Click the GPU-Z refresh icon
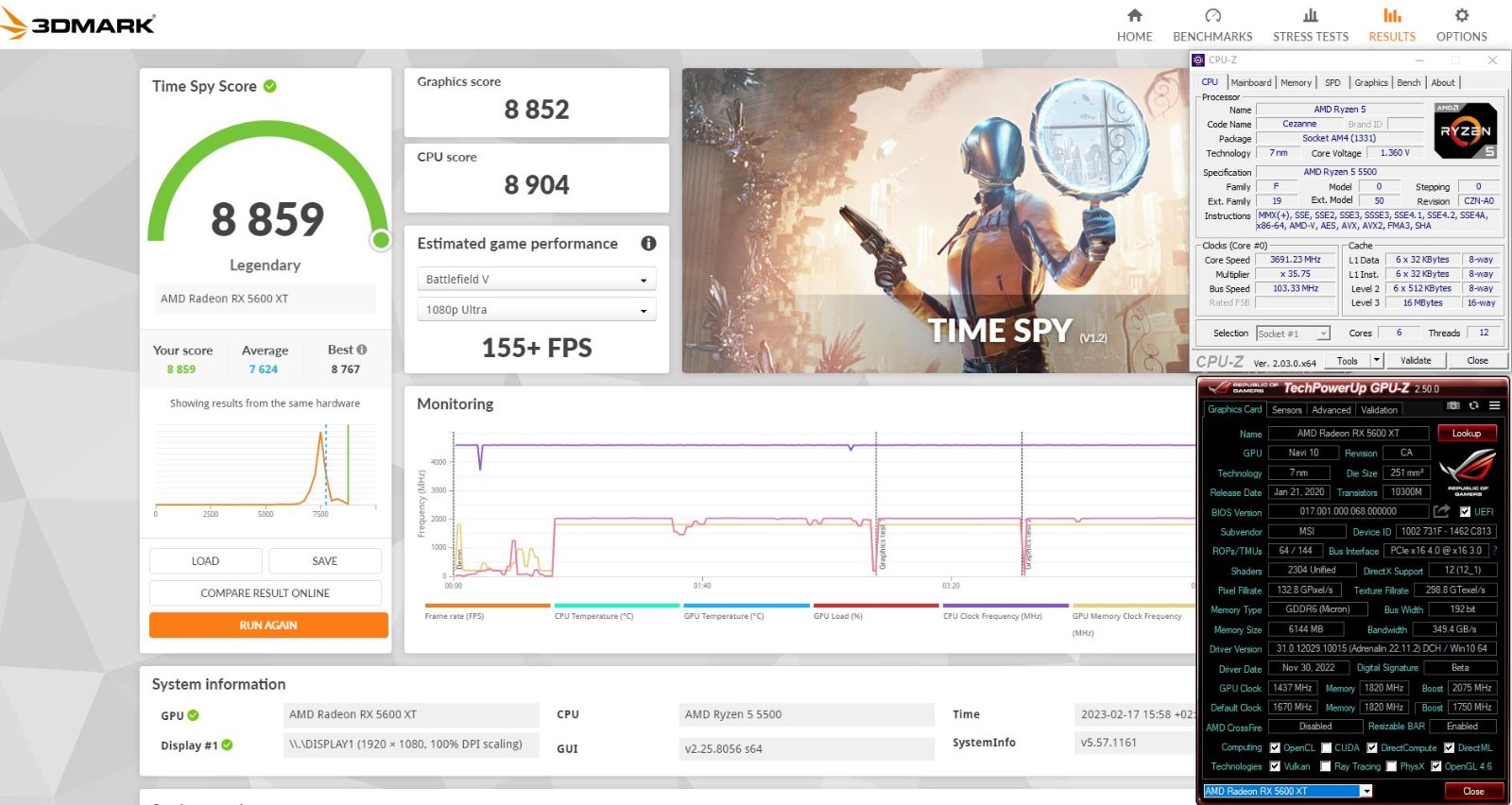Screen dimensions: 1512x805 [1473, 405]
